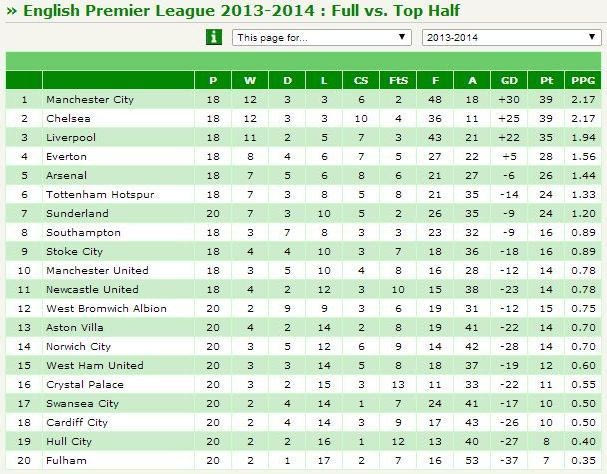Select Liverpool in the table
The width and height of the screenshot is (607, 474).
(x=70, y=138)
